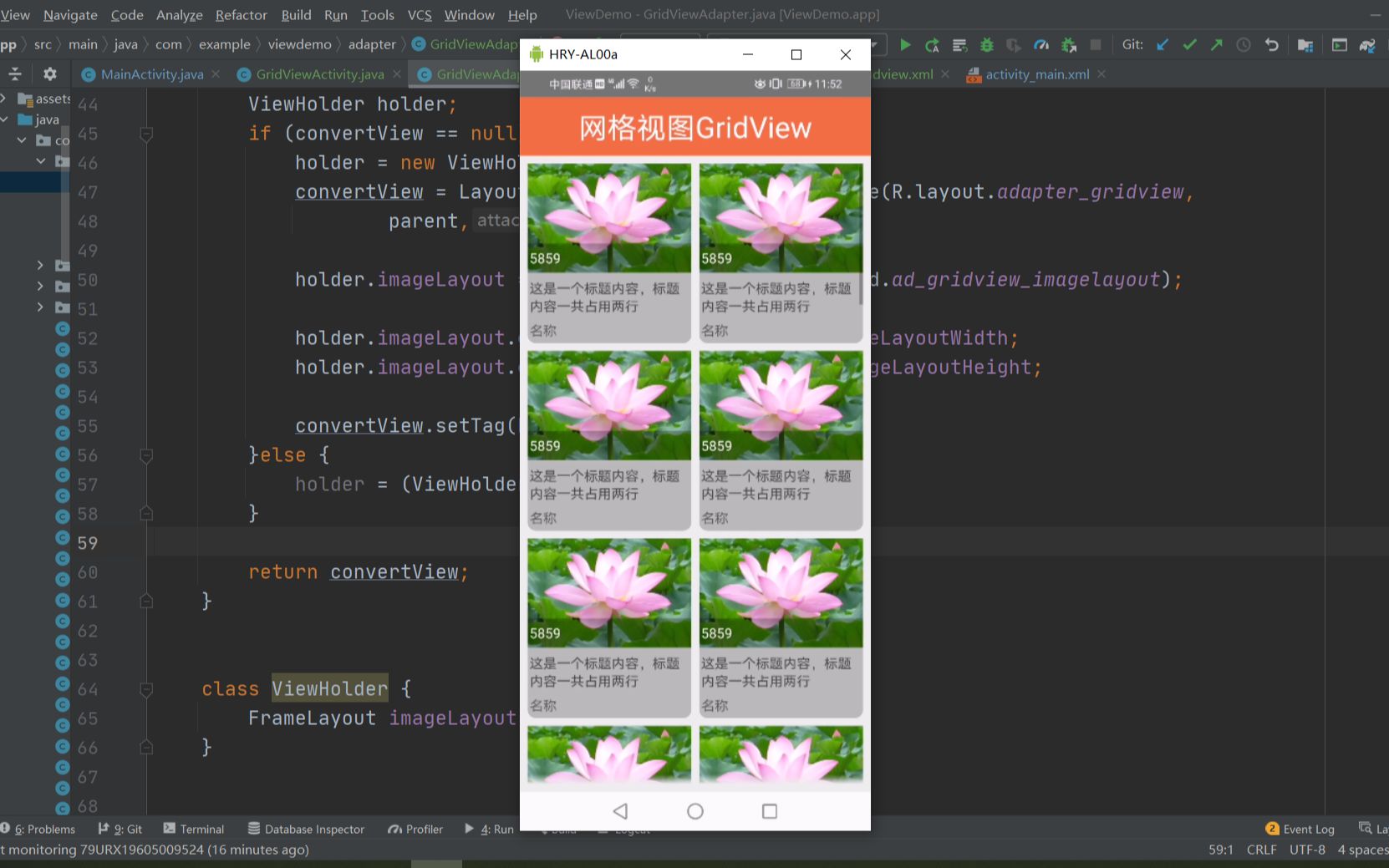Expand the assets folder in project tree
The height and width of the screenshot is (868, 1389).
(4, 99)
